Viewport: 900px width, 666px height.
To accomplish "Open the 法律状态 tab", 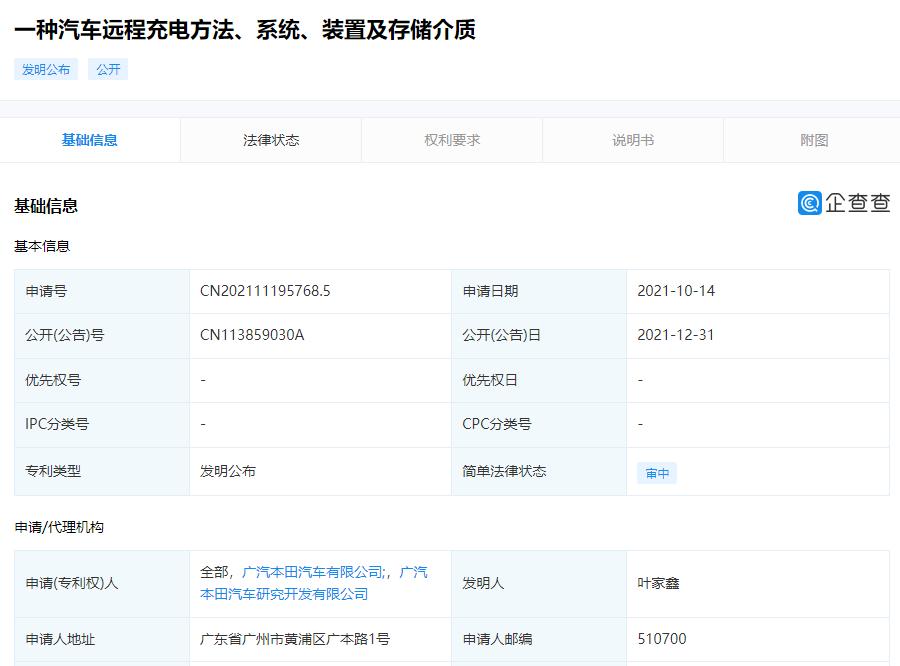I will 271,140.
